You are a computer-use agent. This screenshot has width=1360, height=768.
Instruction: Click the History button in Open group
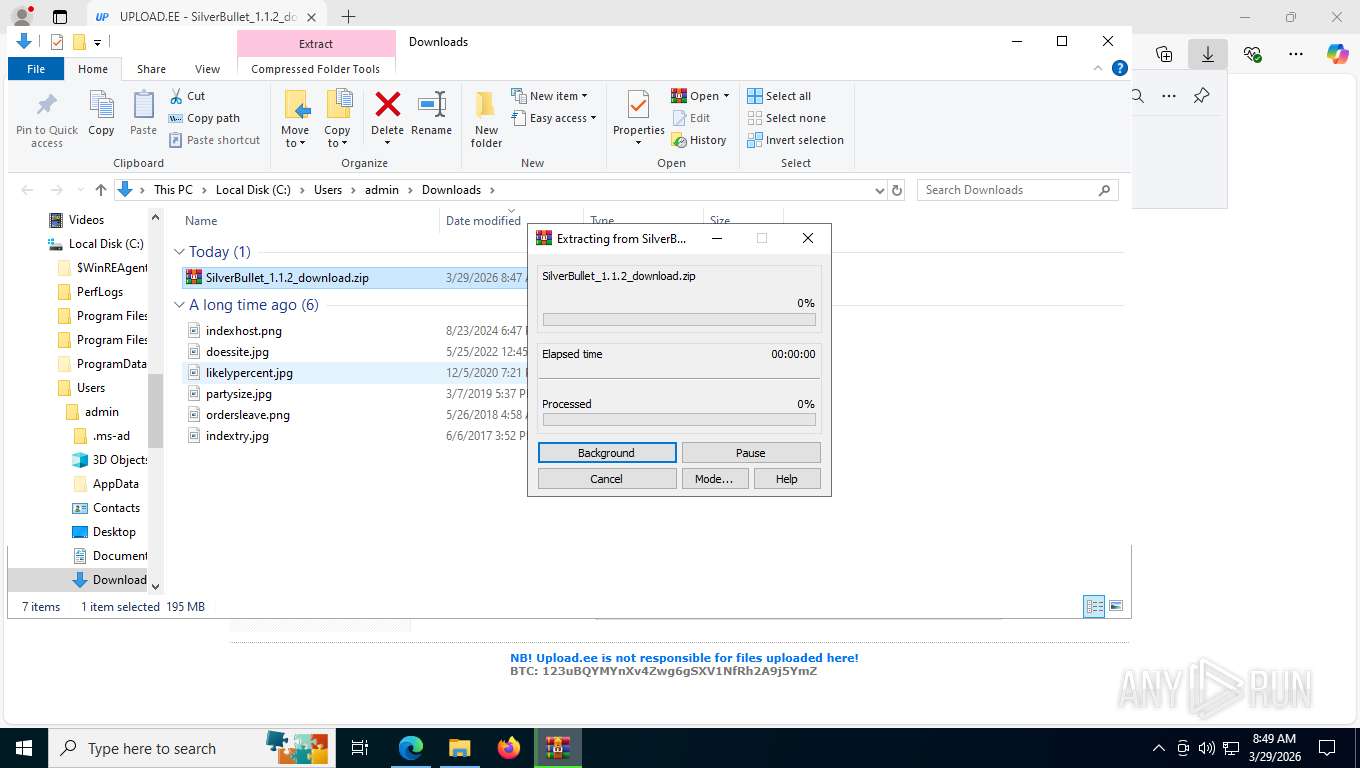click(x=699, y=140)
